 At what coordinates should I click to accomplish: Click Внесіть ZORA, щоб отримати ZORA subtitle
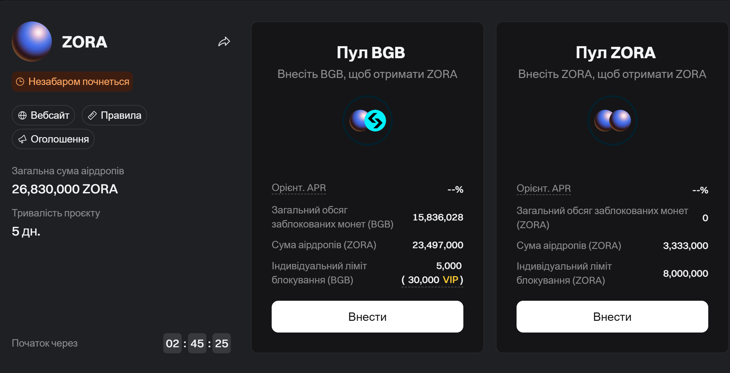[x=612, y=75]
